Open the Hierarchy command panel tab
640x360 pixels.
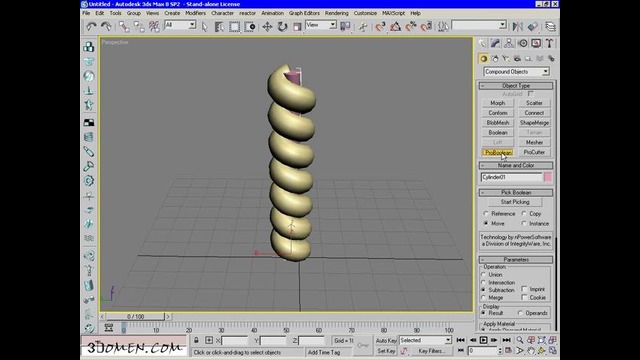(509, 43)
